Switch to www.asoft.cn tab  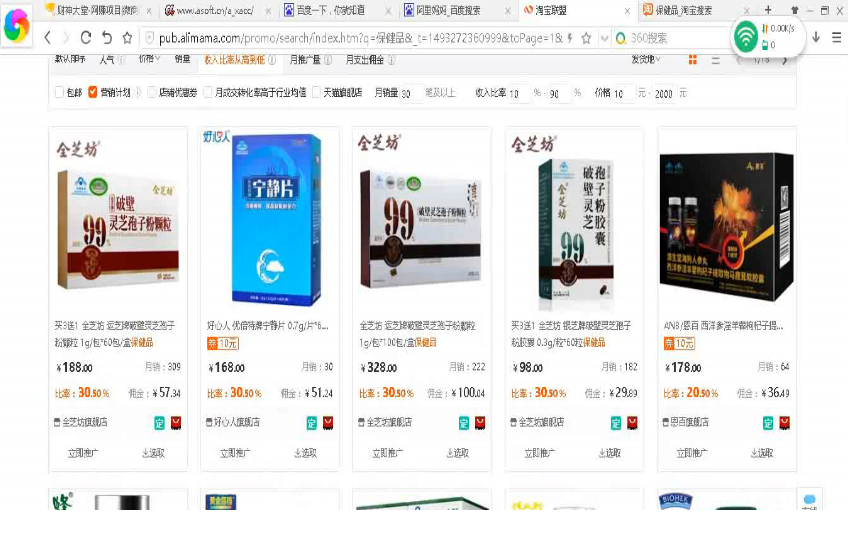point(215,10)
